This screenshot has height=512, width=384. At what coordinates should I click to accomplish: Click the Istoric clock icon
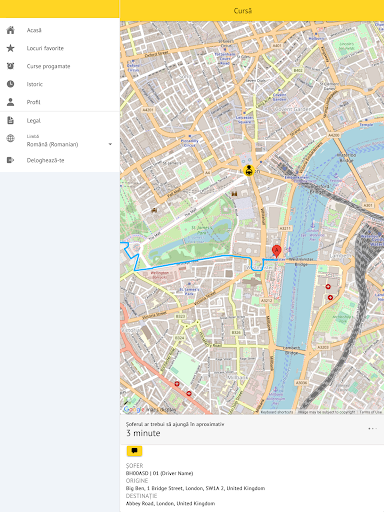[11, 84]
